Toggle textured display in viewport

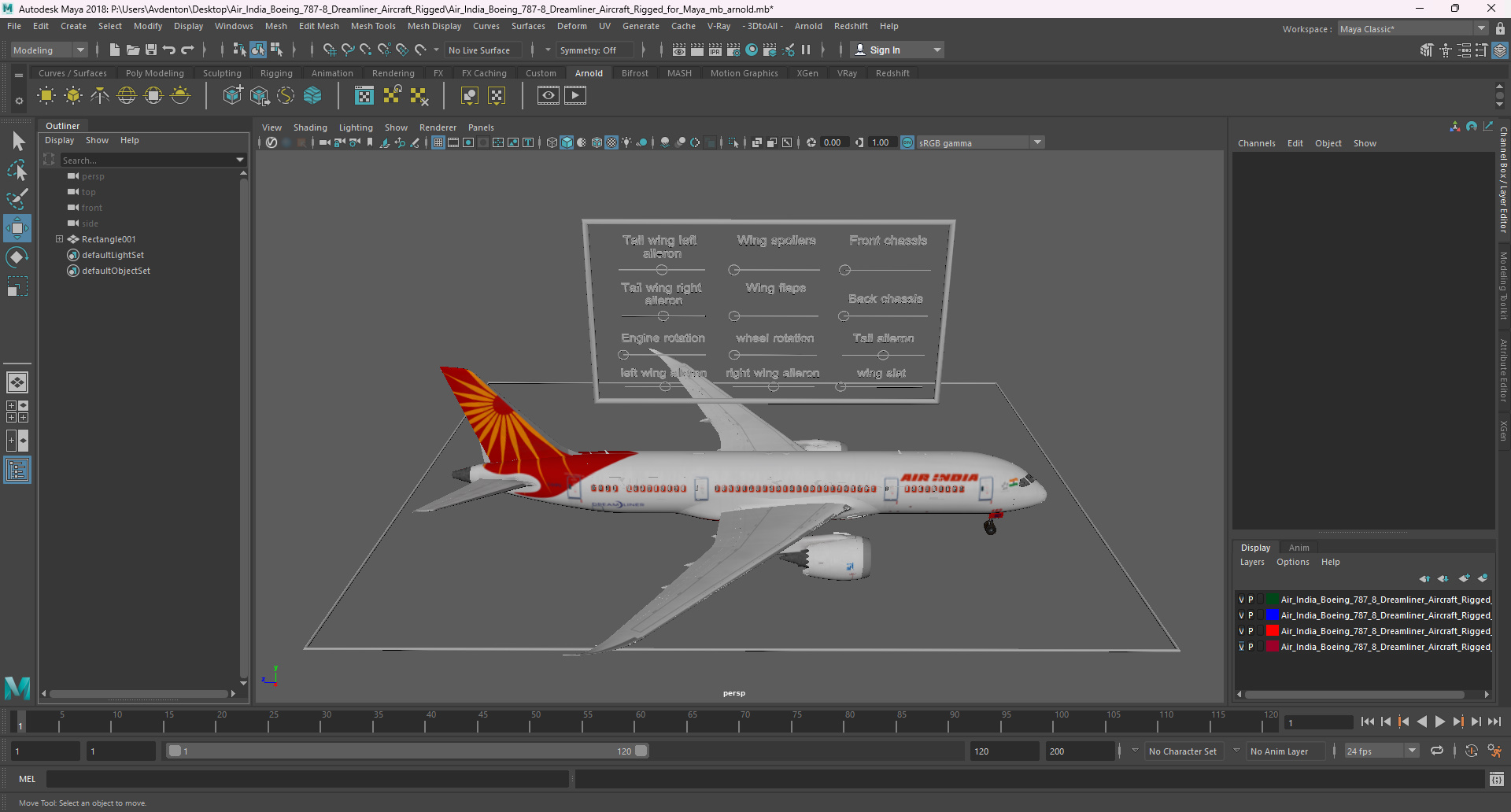[x=611, y=142]
